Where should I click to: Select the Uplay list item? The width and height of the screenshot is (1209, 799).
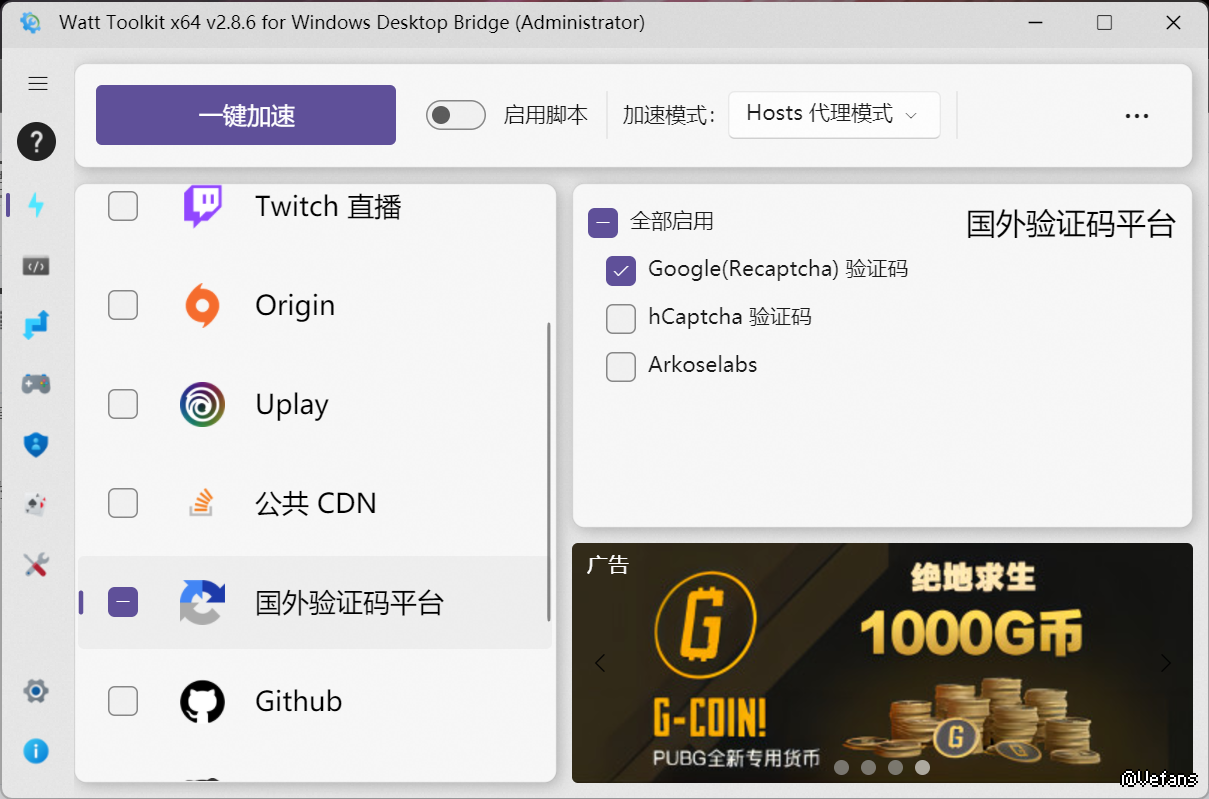[314, 404]
